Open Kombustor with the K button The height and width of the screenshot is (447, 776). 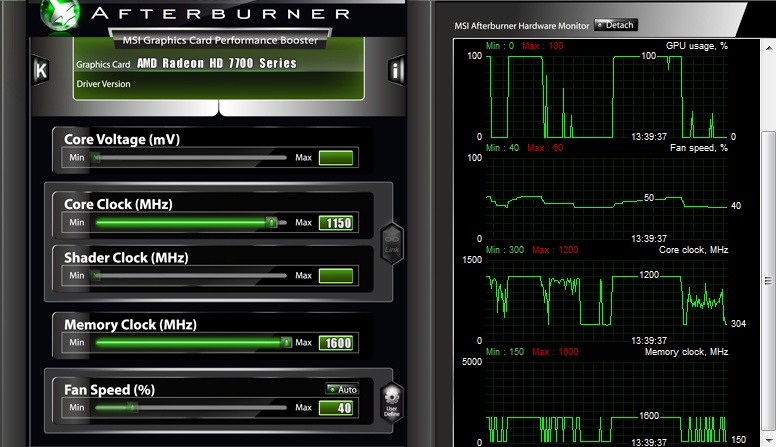tap(41, 70)
